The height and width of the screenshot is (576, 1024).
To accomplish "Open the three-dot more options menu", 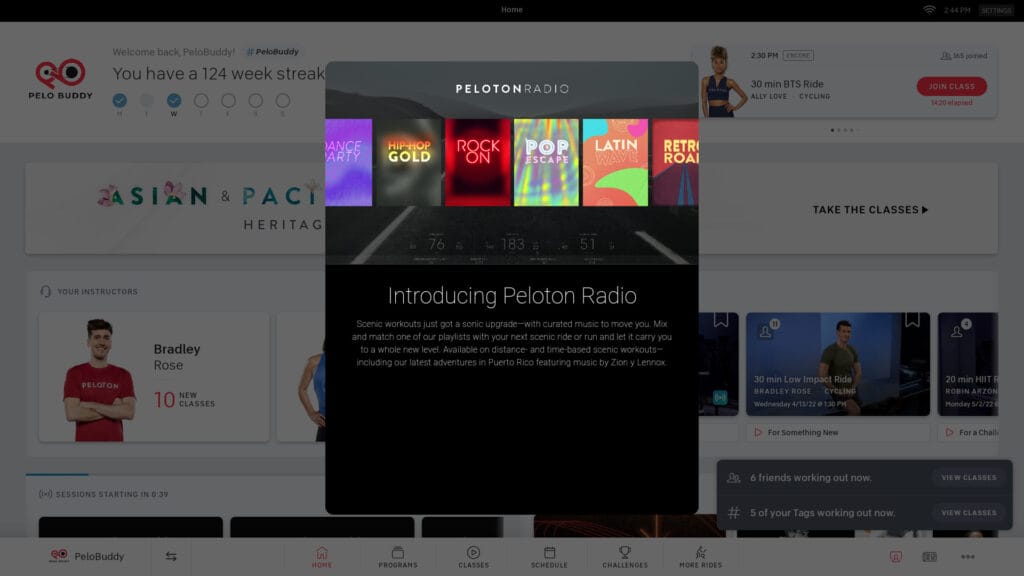I will click(968, 556).
